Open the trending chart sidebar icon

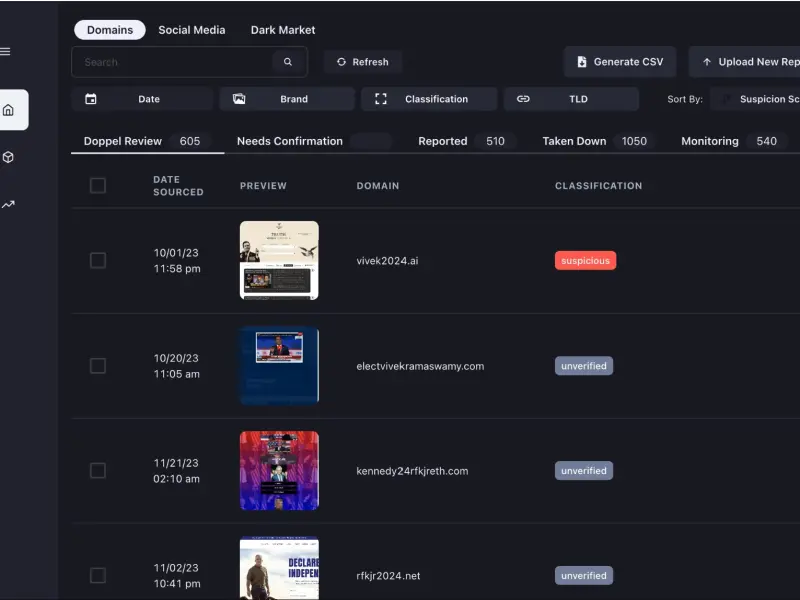(8, 205)
